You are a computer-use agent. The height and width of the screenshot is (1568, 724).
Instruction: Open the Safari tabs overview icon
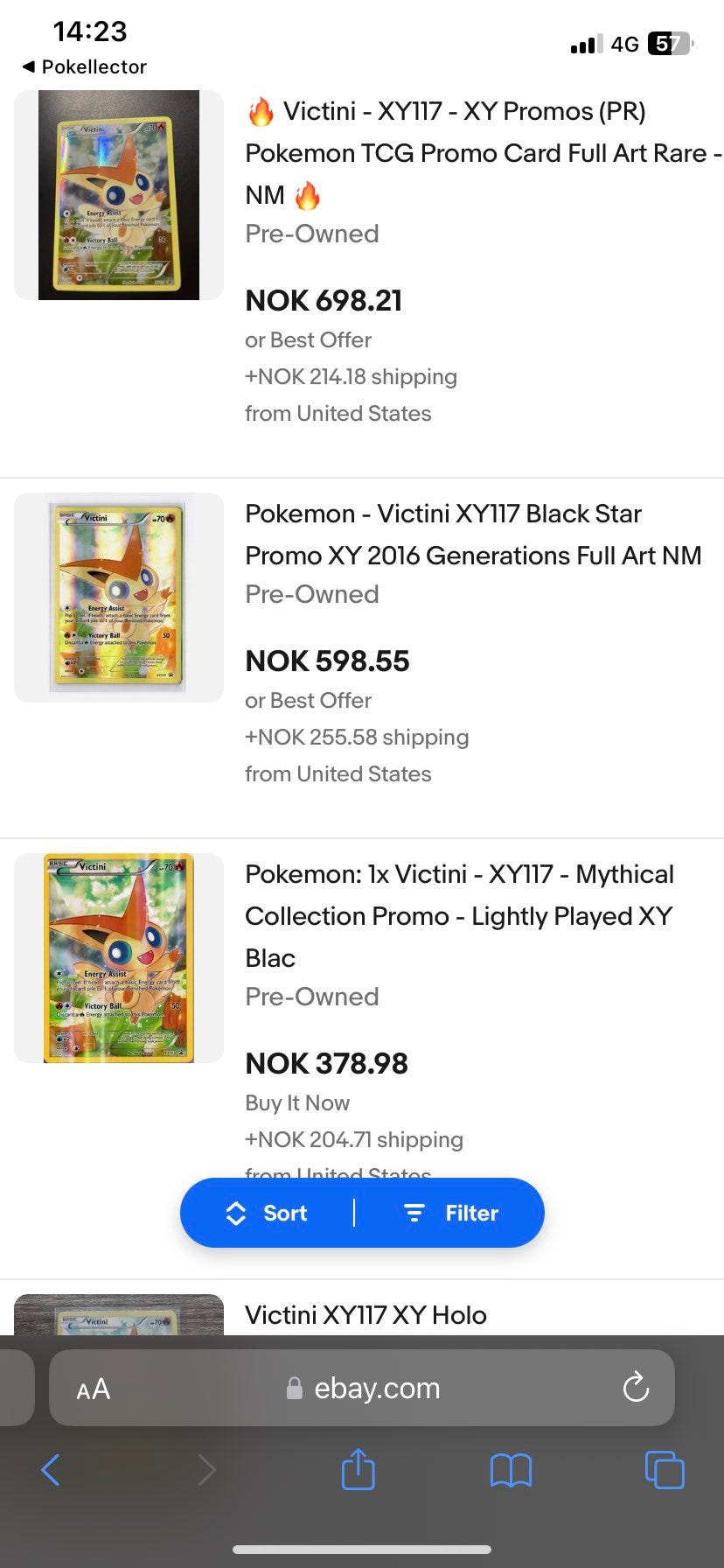(665, 1470)
